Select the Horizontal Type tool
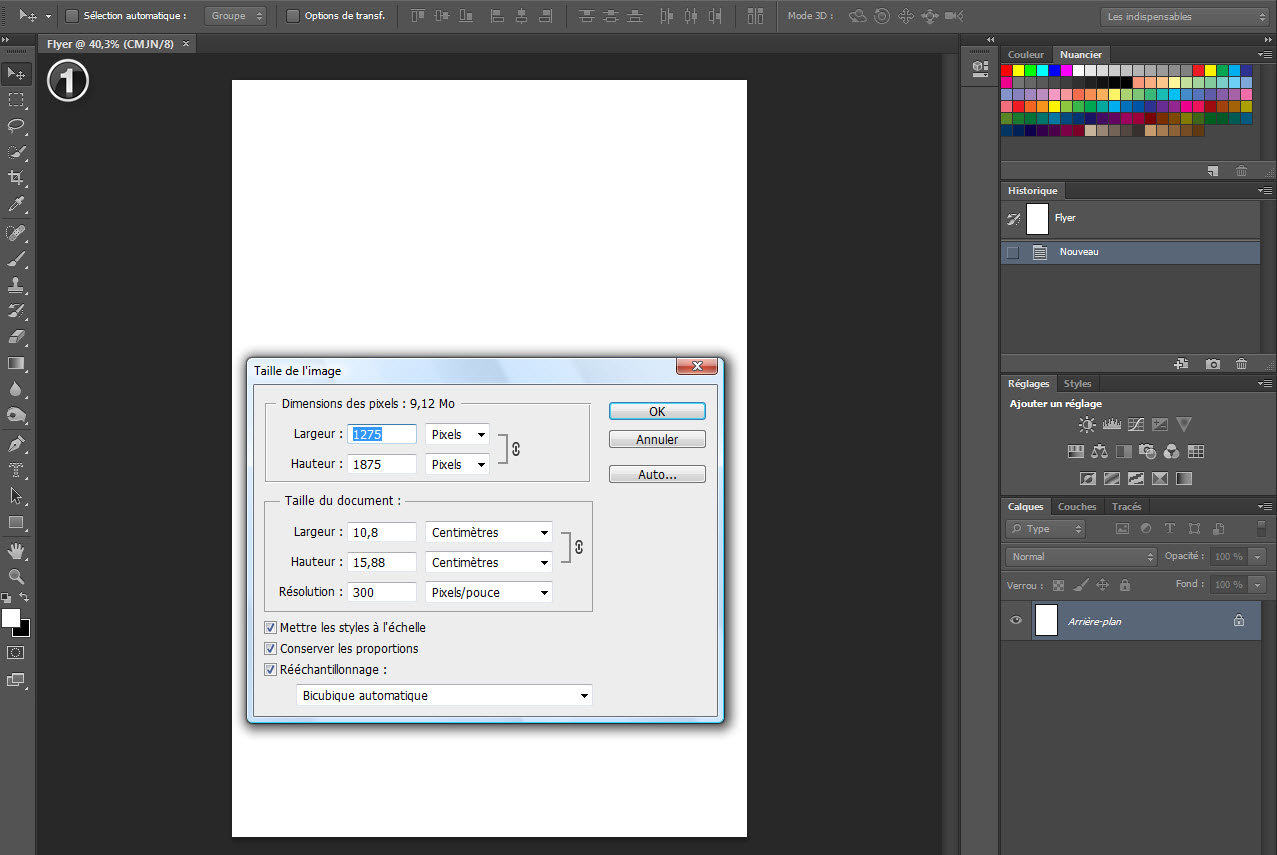 [x=17, y=470]
